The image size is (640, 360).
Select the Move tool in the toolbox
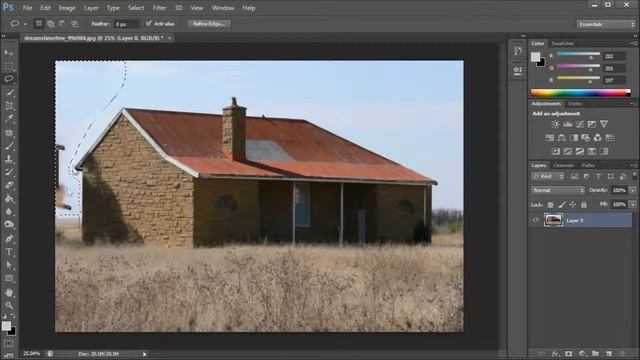[x=9, y=53]
